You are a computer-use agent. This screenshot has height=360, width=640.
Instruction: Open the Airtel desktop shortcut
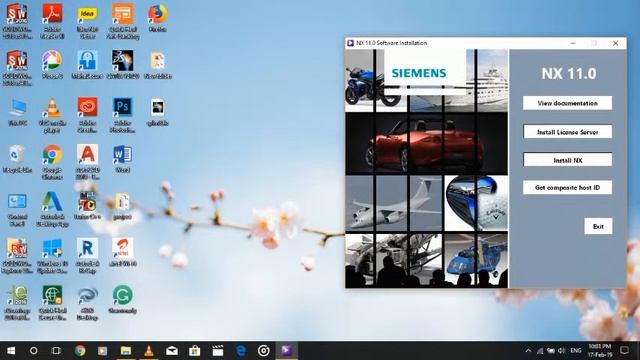(x=122, y=252)
